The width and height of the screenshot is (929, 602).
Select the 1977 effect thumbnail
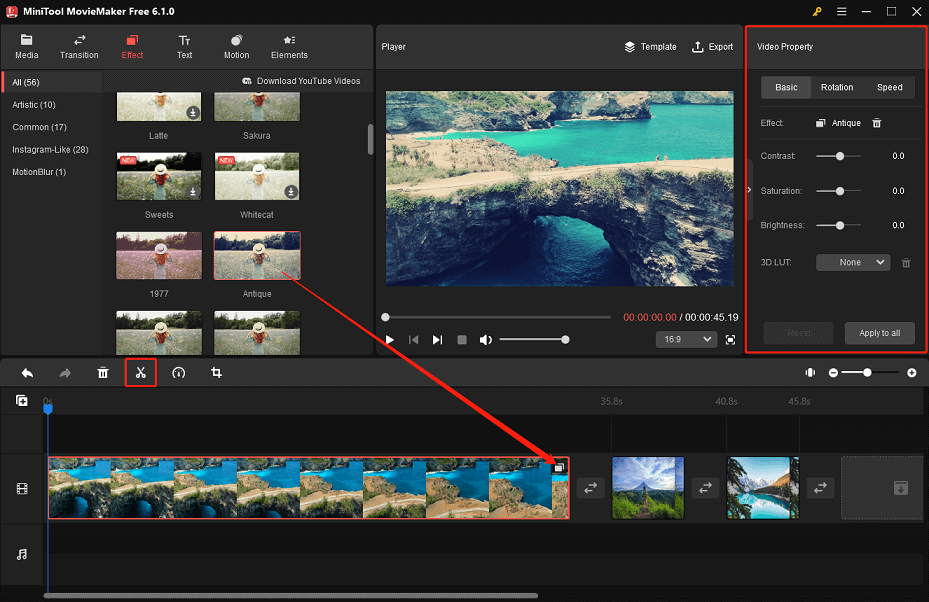tap(158, 255)
